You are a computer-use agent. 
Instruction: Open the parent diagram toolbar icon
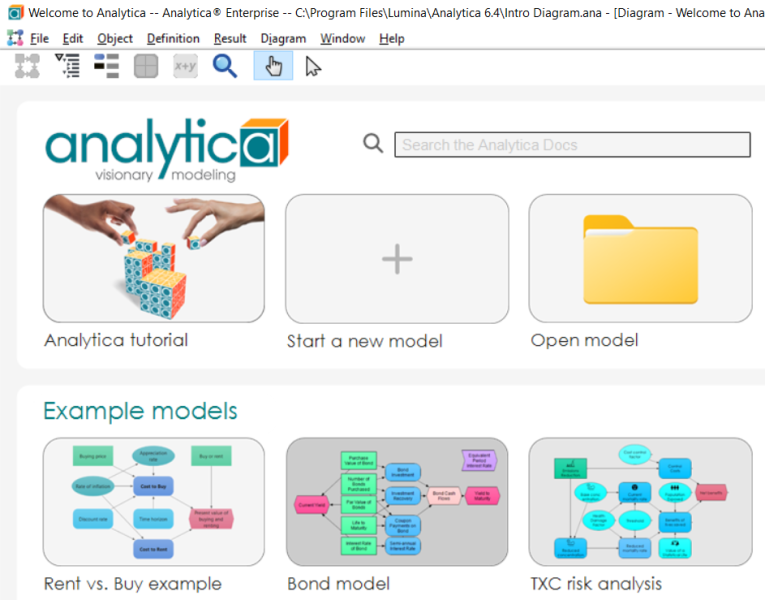27,66
